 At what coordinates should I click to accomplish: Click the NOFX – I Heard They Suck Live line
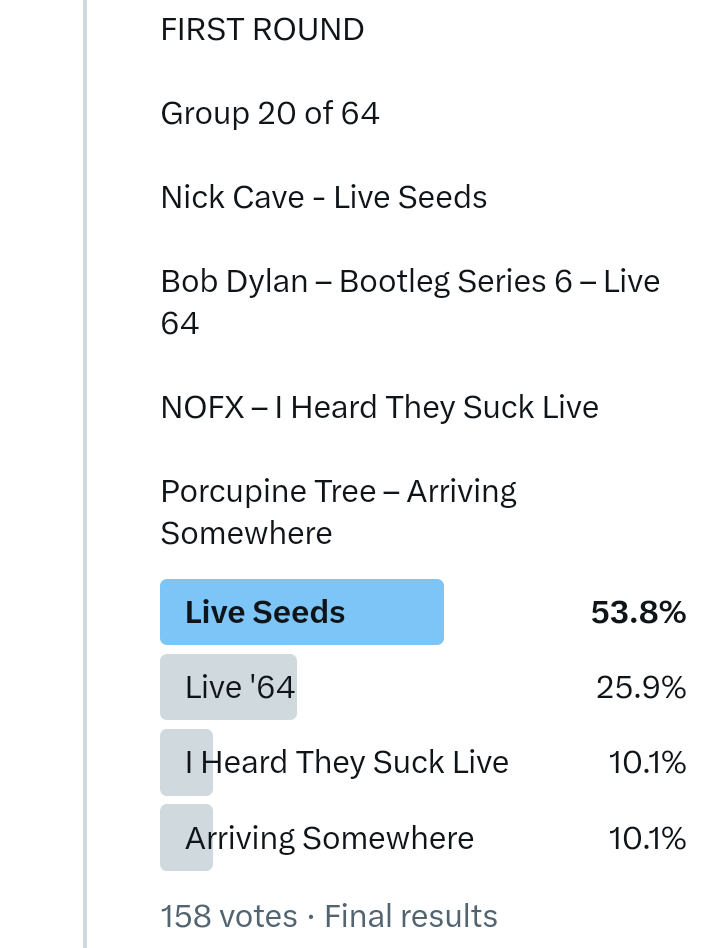tap(379, 408)
